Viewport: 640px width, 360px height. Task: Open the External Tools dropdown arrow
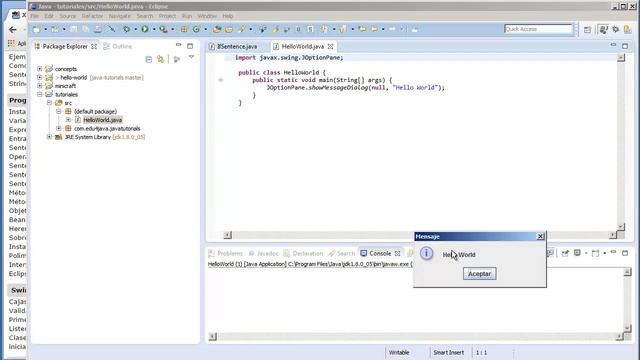173,29
